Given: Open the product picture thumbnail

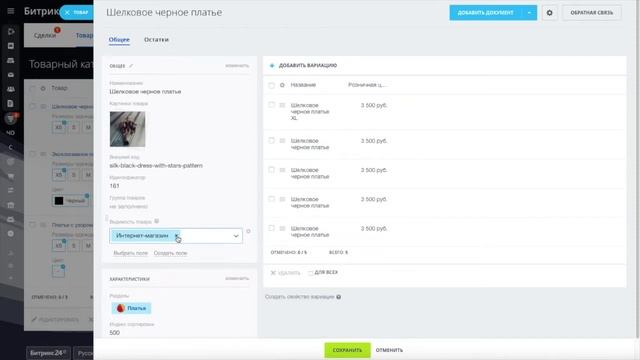Looking at the screenshot, I should coord(127,129).
